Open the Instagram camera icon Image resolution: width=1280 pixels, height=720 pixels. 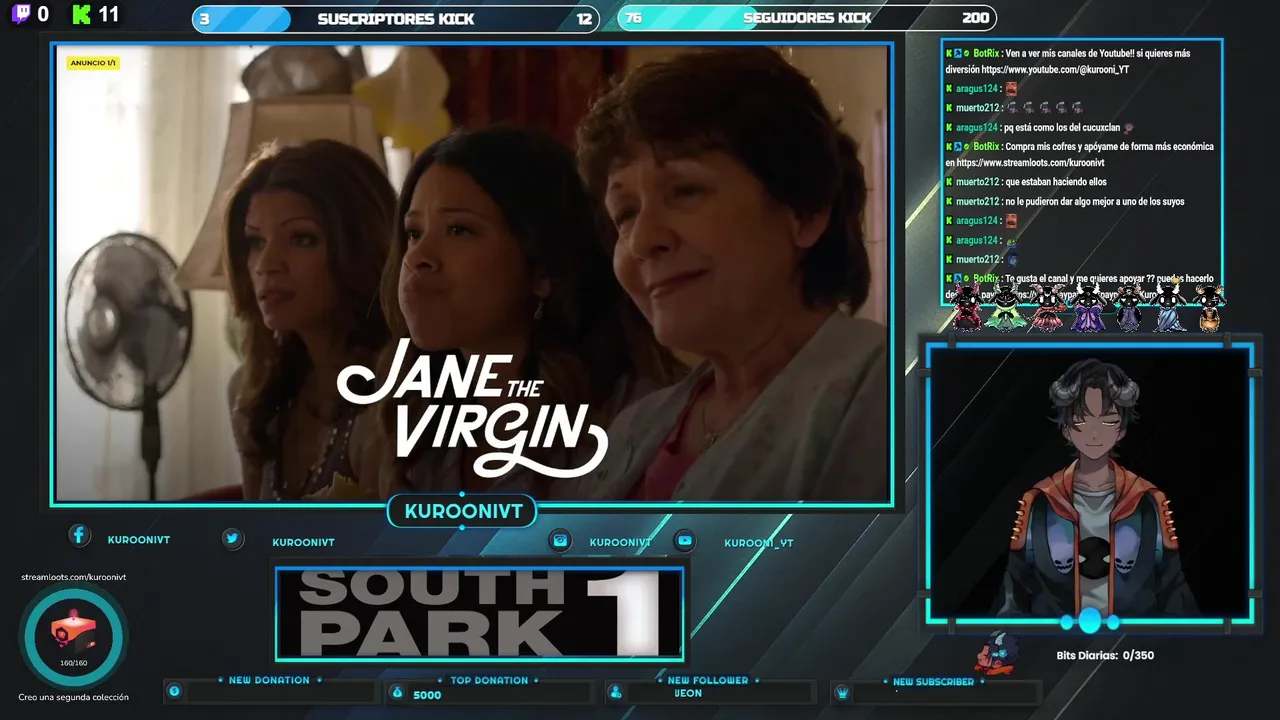pos(561,540)
